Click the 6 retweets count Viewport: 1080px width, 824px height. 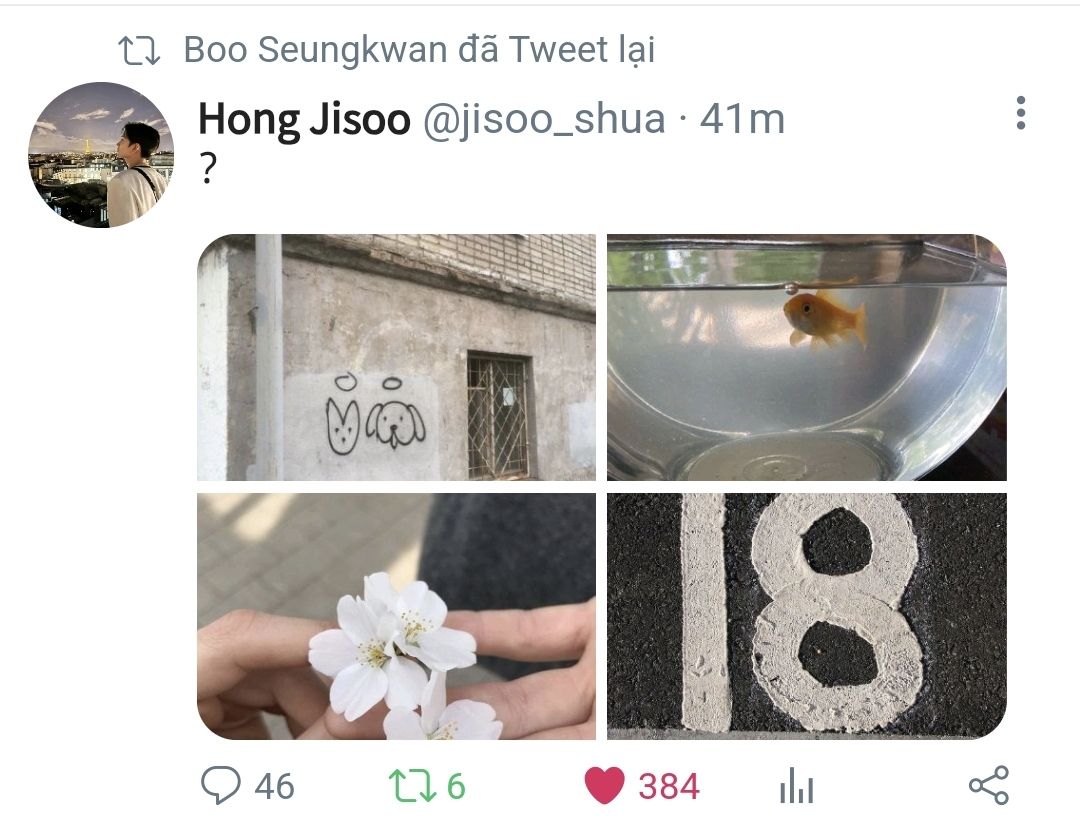tap(456, 787)
